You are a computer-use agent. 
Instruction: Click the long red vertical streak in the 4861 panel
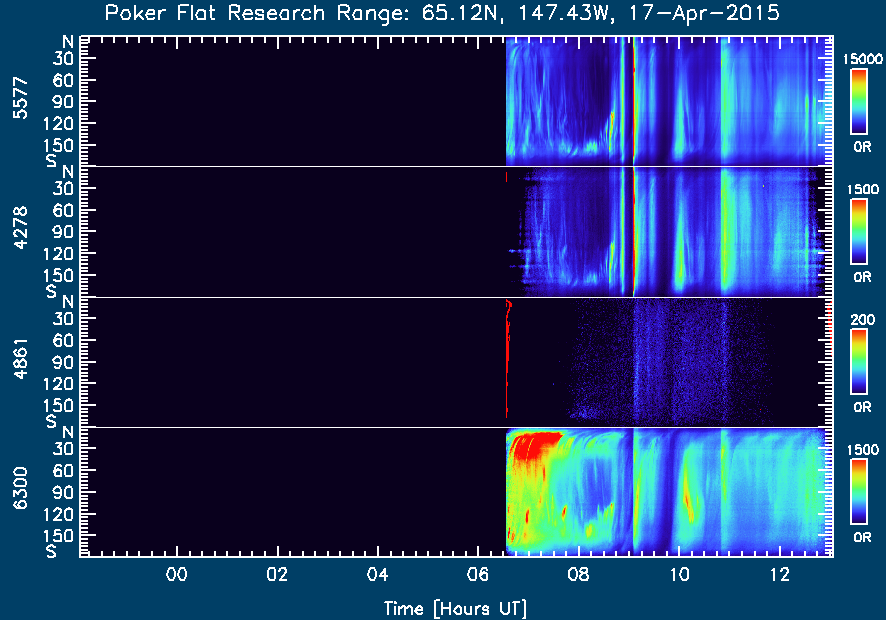(507, 359)
